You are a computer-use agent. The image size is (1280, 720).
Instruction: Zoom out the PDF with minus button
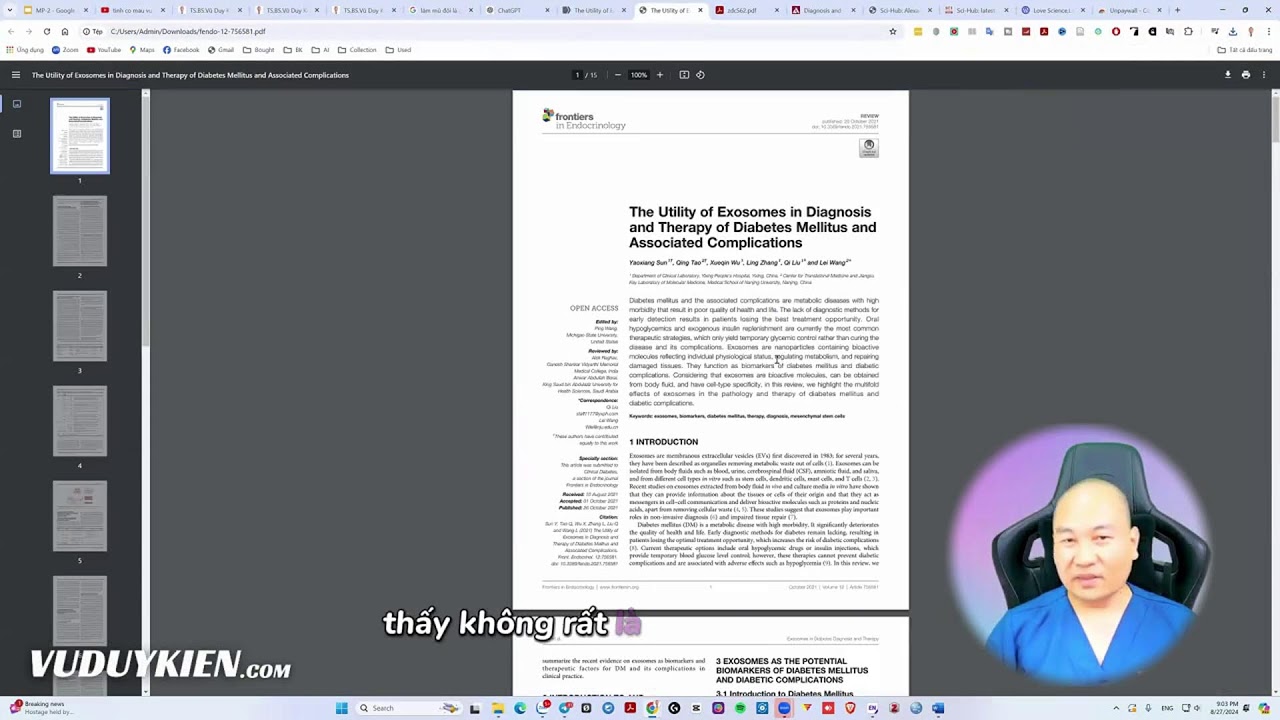point(617,75)
